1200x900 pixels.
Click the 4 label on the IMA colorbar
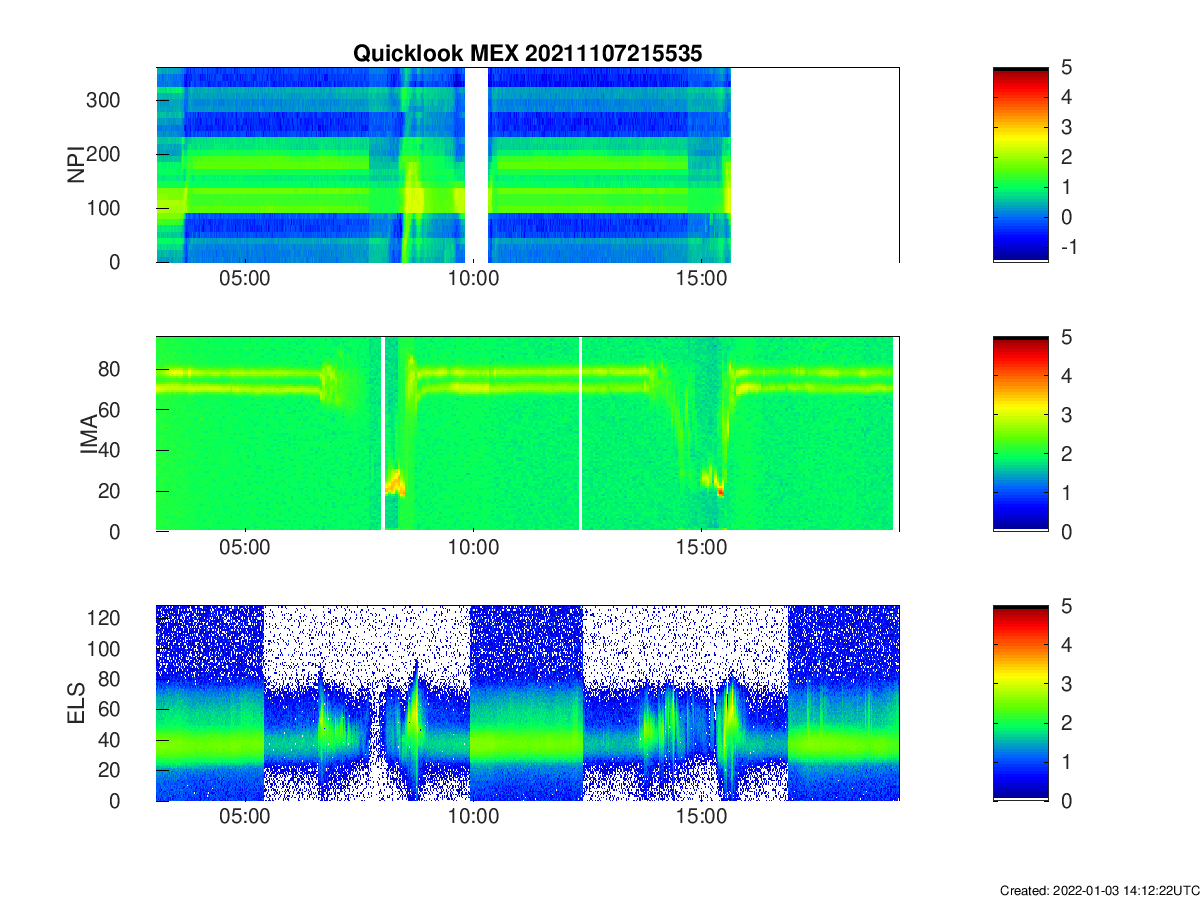point(1066,376)
